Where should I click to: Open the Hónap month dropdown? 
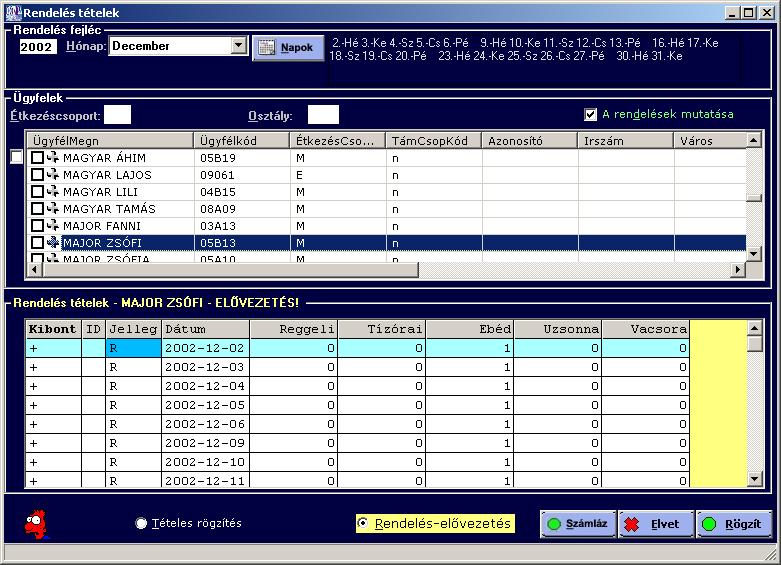pos(238,46)
